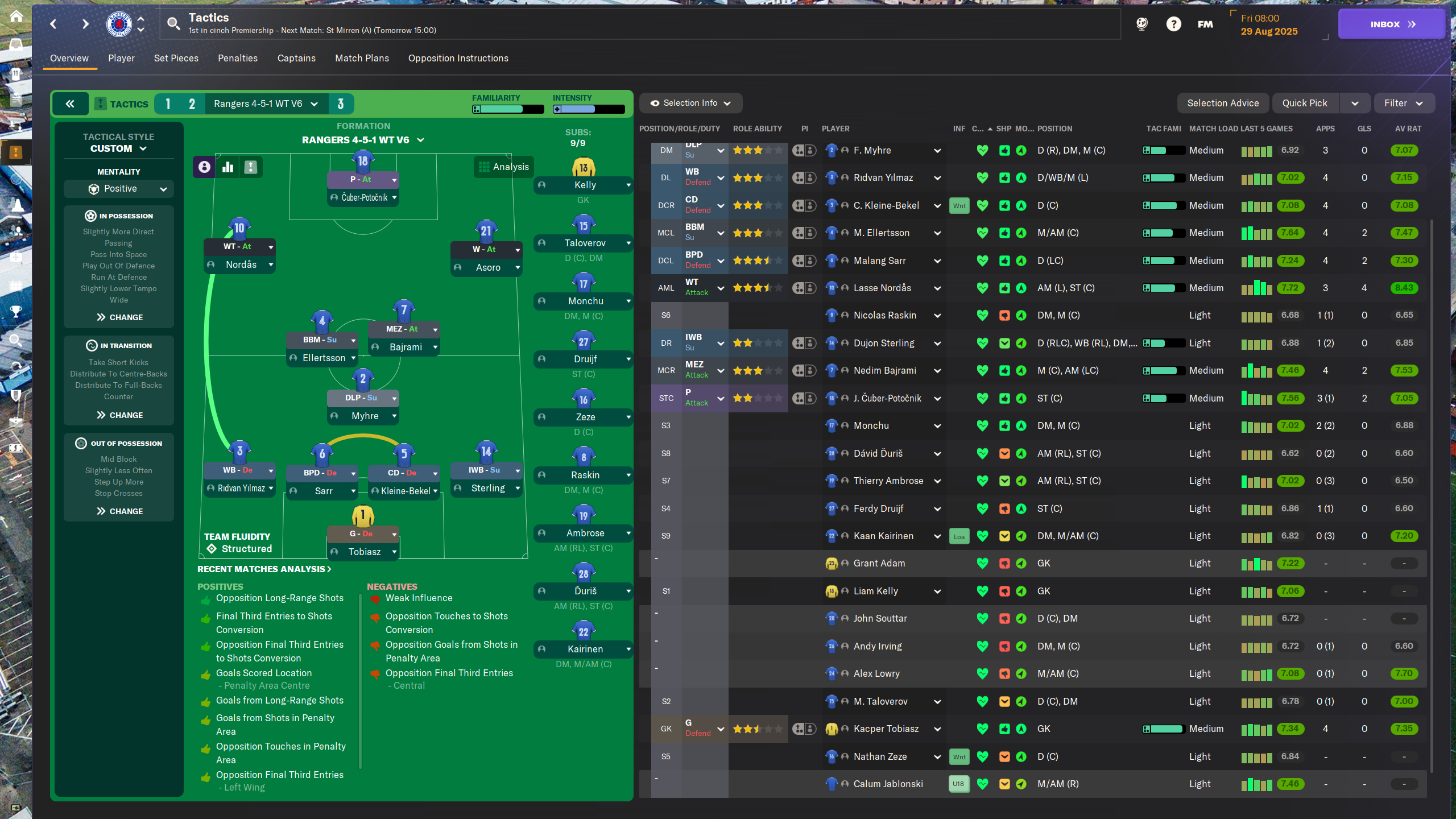Go forward with the right arrow
1456x819 pixels.
coord(85,24)
